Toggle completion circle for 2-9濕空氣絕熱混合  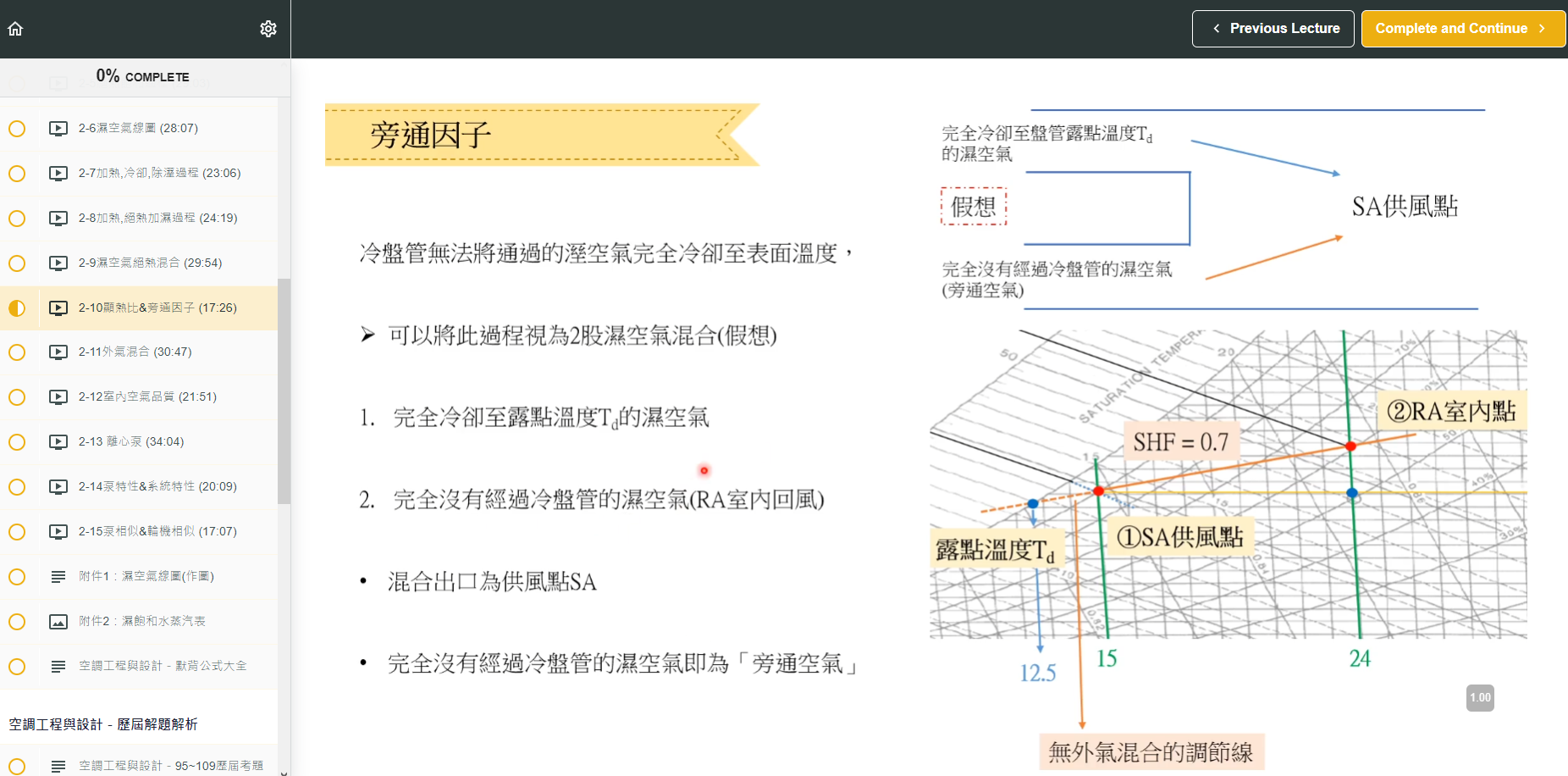(x=17, y=263)
